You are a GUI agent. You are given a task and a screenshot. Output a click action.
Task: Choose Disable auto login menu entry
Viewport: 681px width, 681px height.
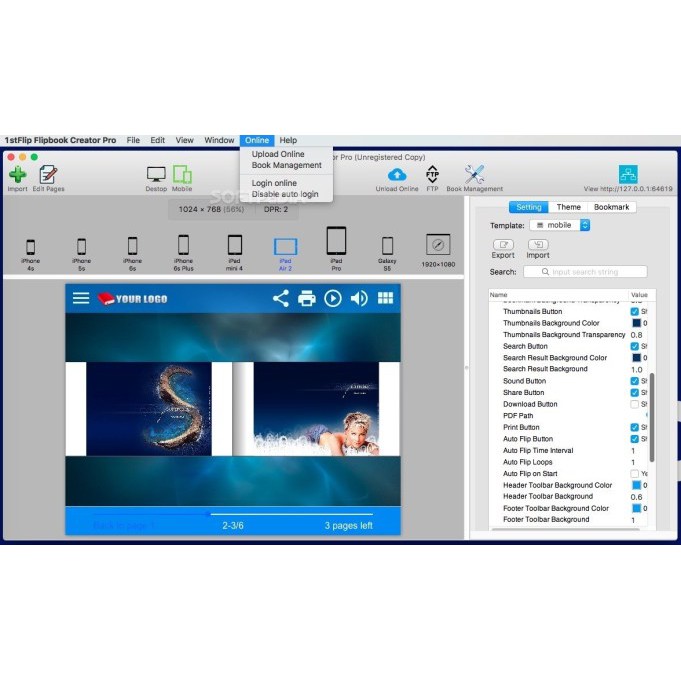286,194
